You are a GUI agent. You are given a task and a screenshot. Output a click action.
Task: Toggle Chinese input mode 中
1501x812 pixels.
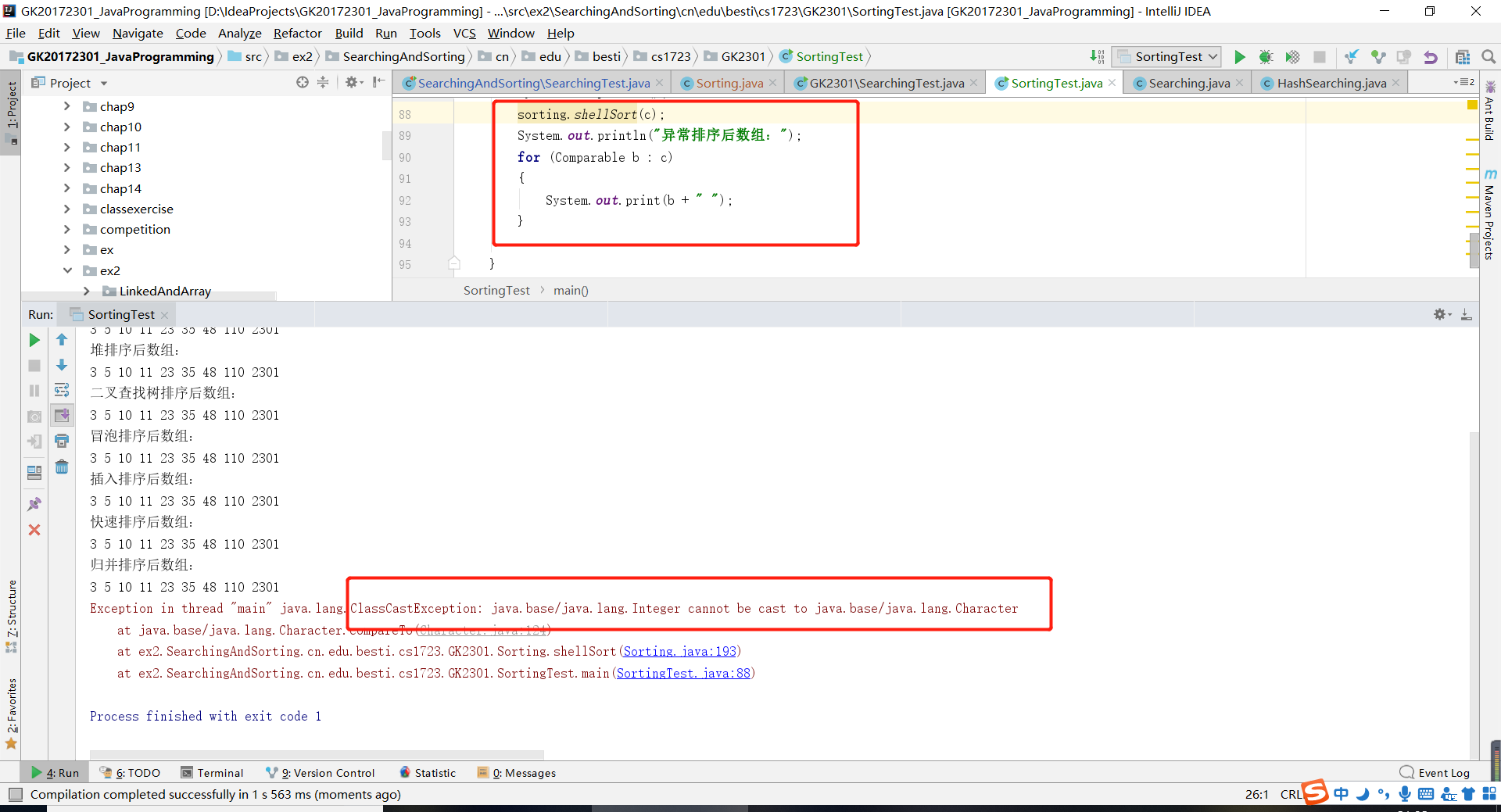click(1342, 794)
